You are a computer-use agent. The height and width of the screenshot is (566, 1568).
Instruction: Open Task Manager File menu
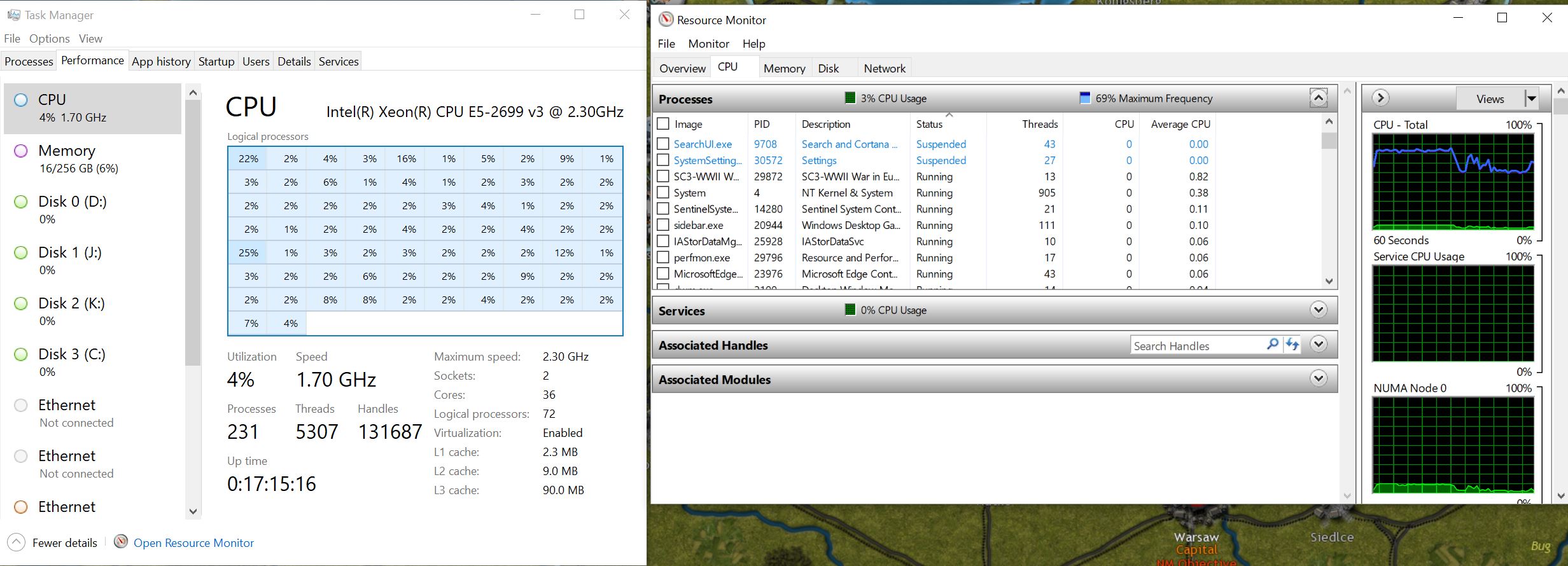click(12, 39)
